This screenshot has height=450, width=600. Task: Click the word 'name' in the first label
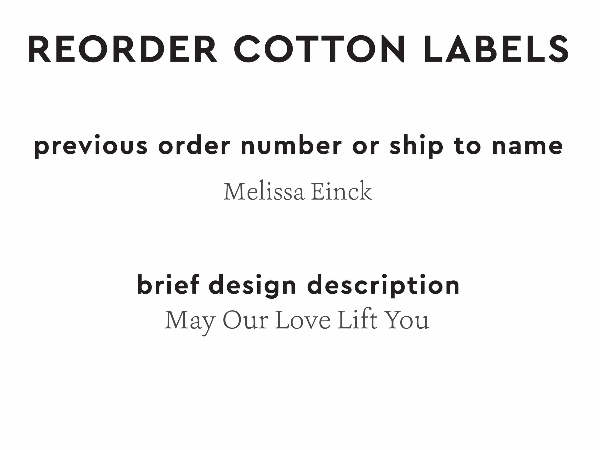(x=527, y=147)
